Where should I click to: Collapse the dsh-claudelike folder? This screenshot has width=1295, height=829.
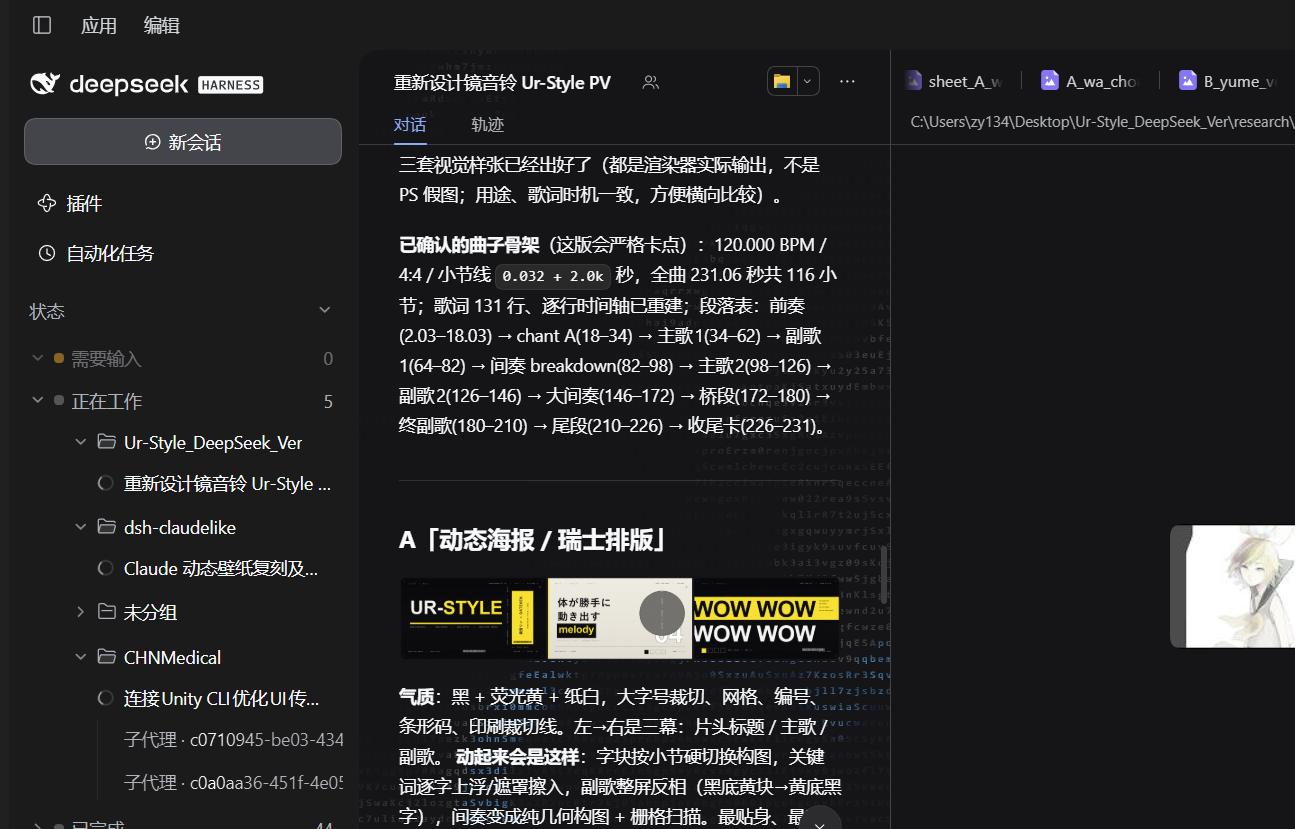(x=81, y=527)
